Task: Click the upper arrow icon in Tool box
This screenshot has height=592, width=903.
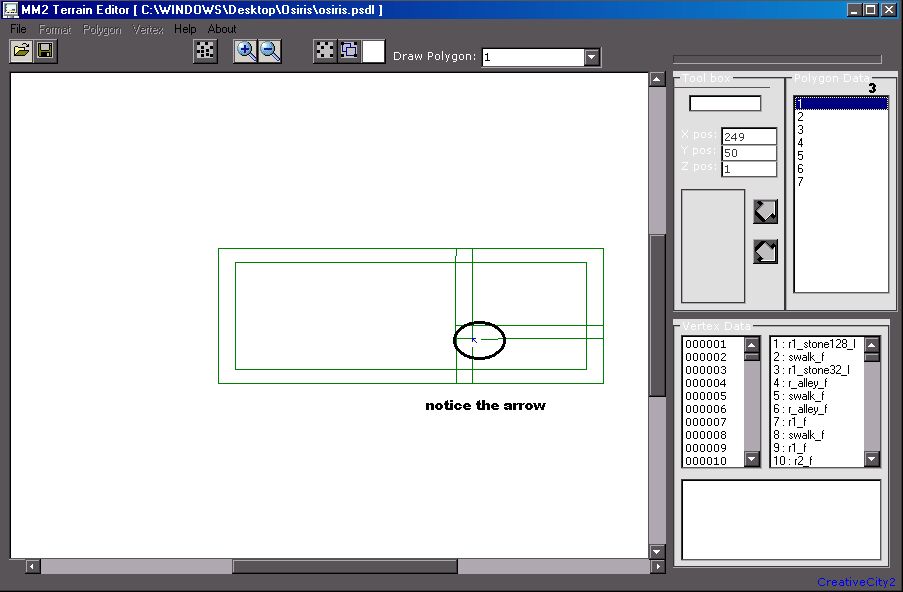Action: 765,211
